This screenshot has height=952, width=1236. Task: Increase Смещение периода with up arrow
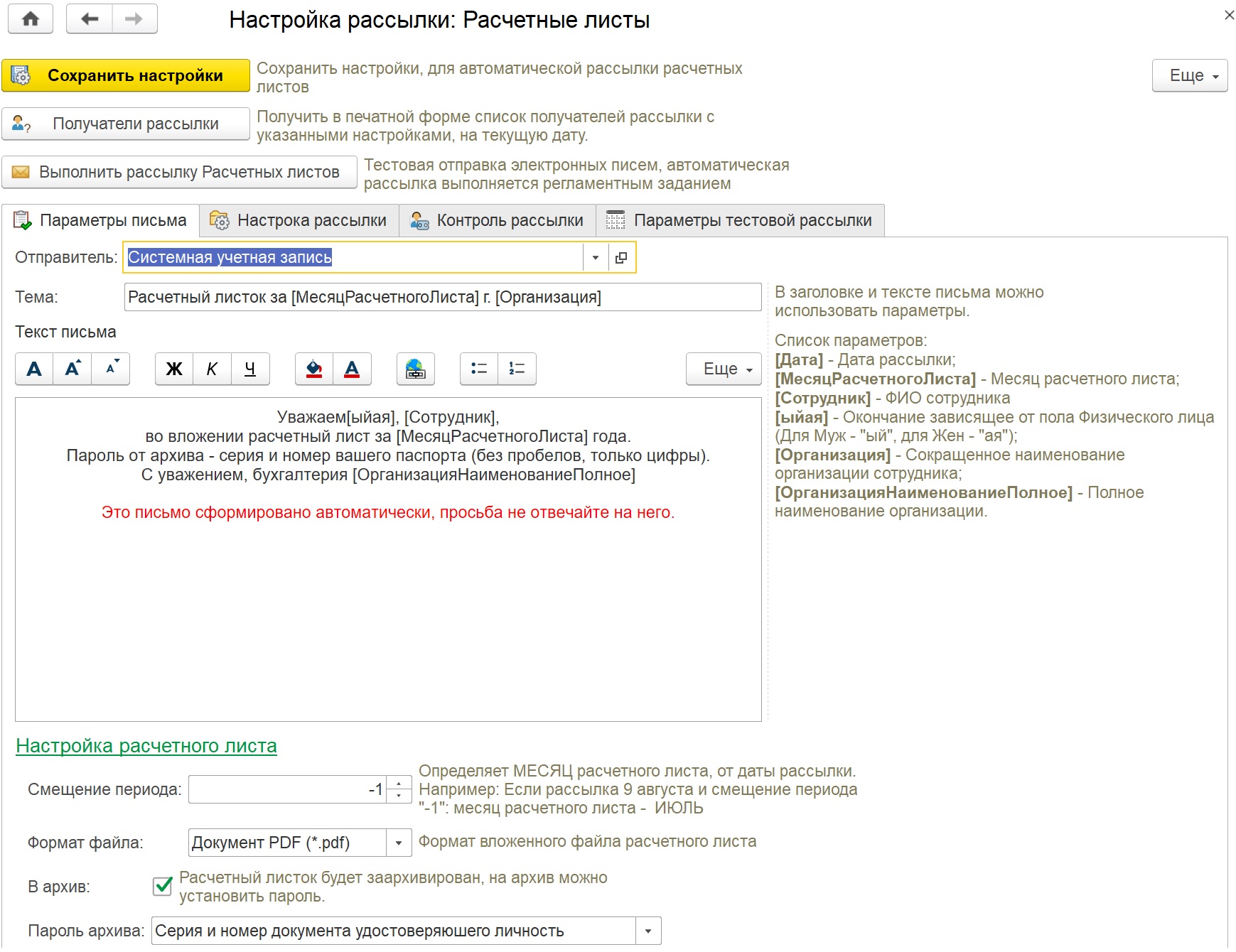click(399, 783)
